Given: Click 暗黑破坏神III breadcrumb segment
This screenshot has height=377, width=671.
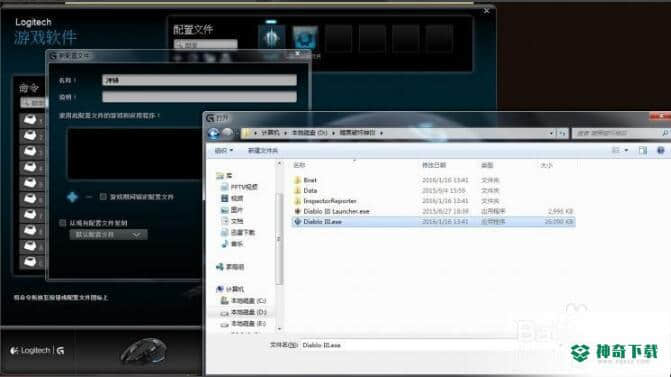Looking at the screenshot, I should pyautogui.click(x=357, y=133).
